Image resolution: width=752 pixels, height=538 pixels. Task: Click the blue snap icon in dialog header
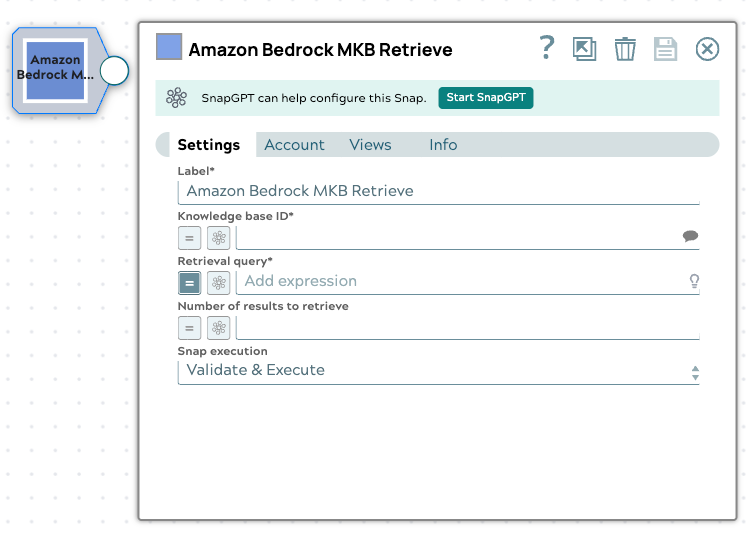[x=169, y=47]
